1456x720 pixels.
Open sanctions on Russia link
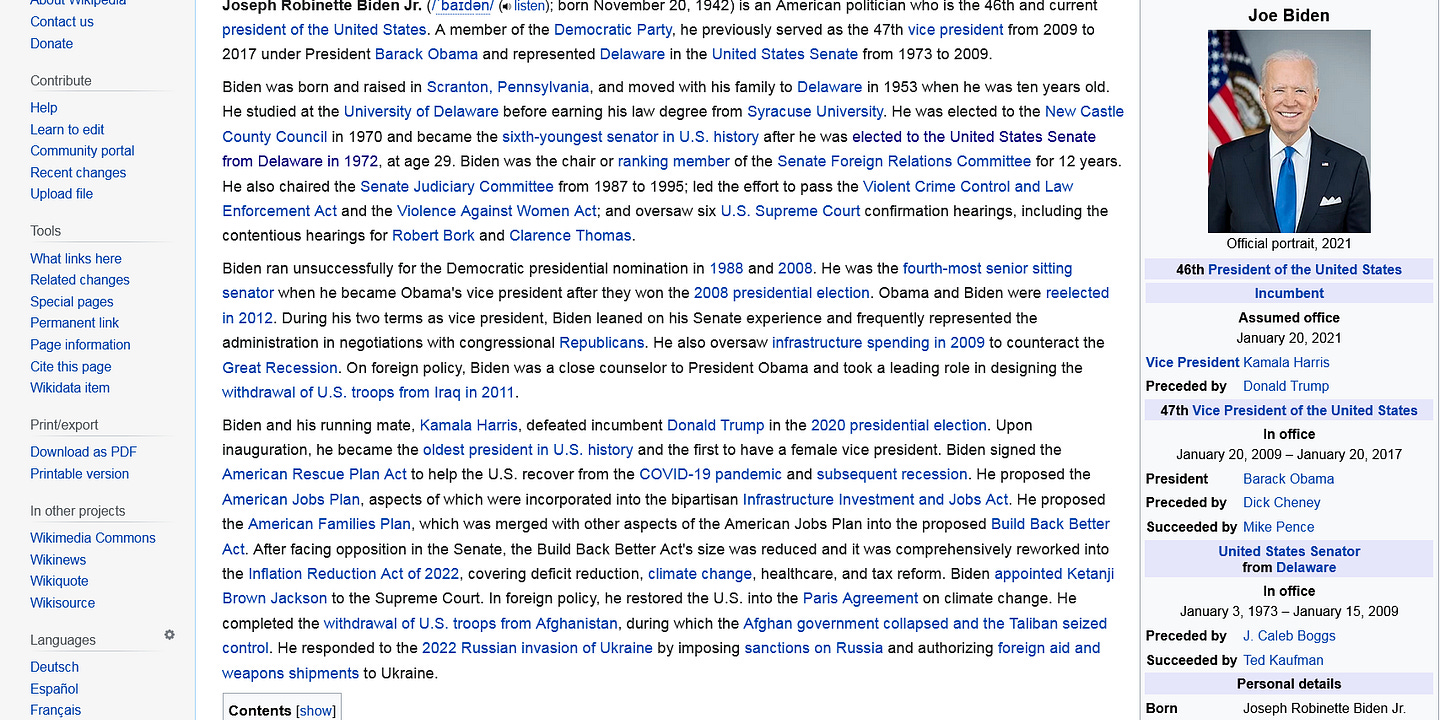point(814,648)
